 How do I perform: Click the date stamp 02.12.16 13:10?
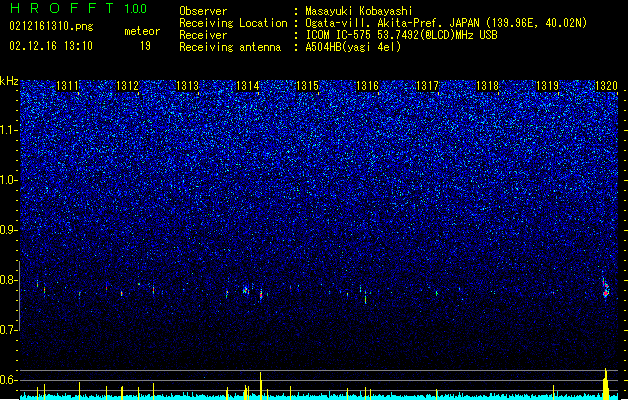(51, 46)
